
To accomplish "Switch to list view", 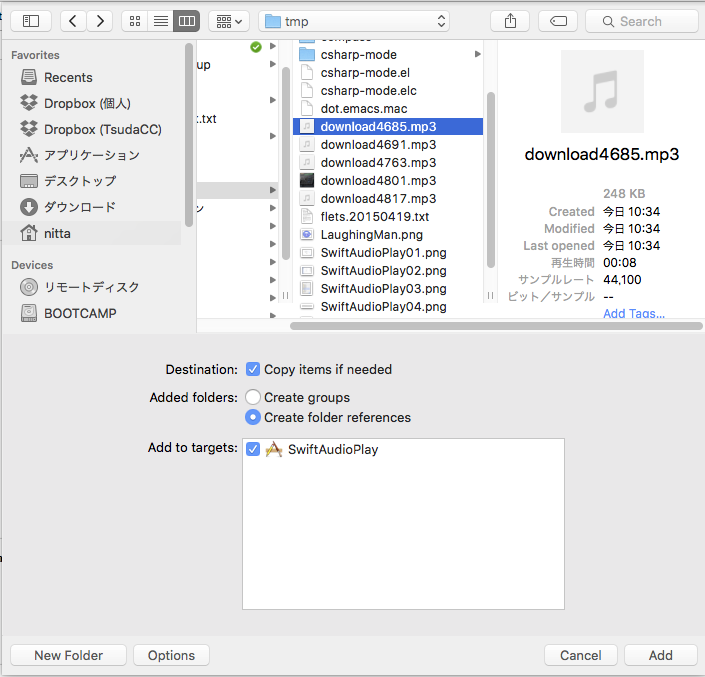I will [160, 21].
